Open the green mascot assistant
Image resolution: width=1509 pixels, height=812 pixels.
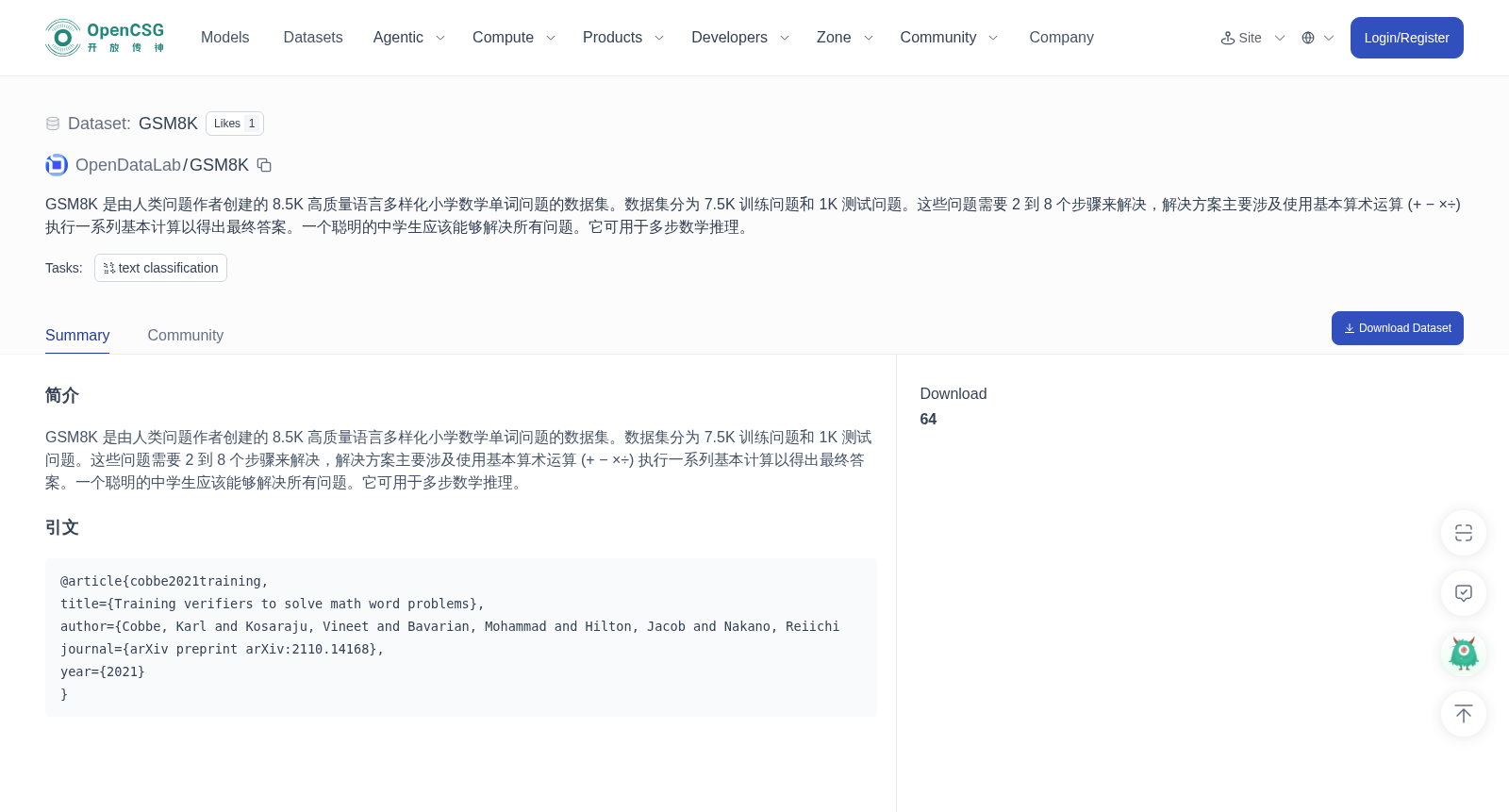click(x=1464, y=654)
